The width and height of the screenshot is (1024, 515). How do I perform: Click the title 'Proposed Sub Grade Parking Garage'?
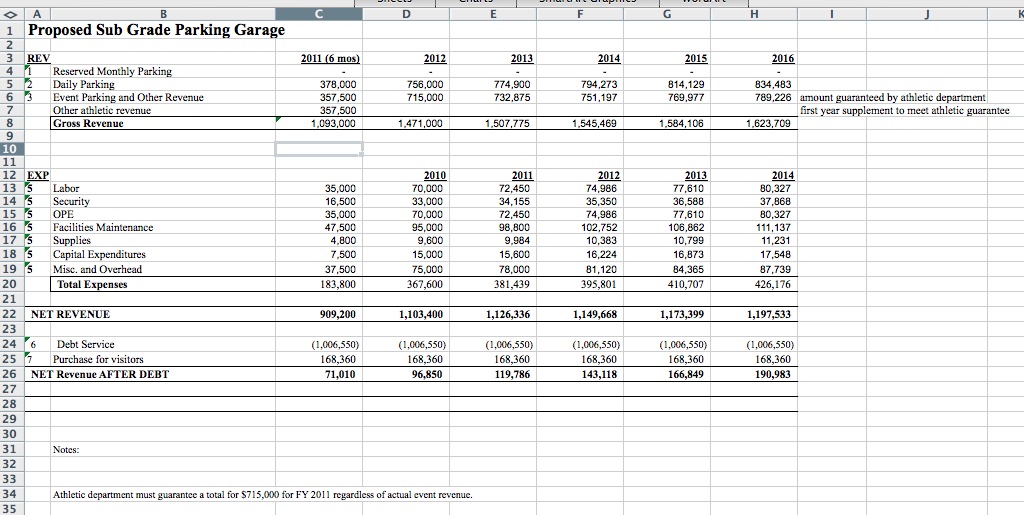point(156,30)
